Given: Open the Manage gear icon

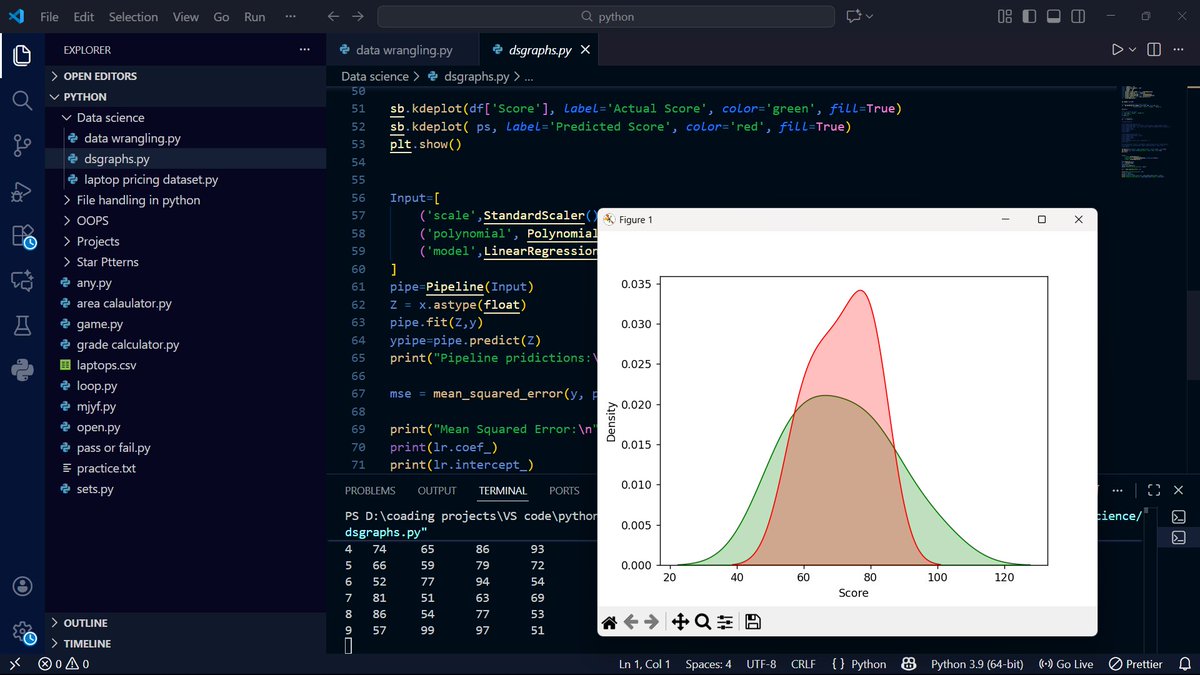Looking at the screenshot, I should tap(23, 632).
